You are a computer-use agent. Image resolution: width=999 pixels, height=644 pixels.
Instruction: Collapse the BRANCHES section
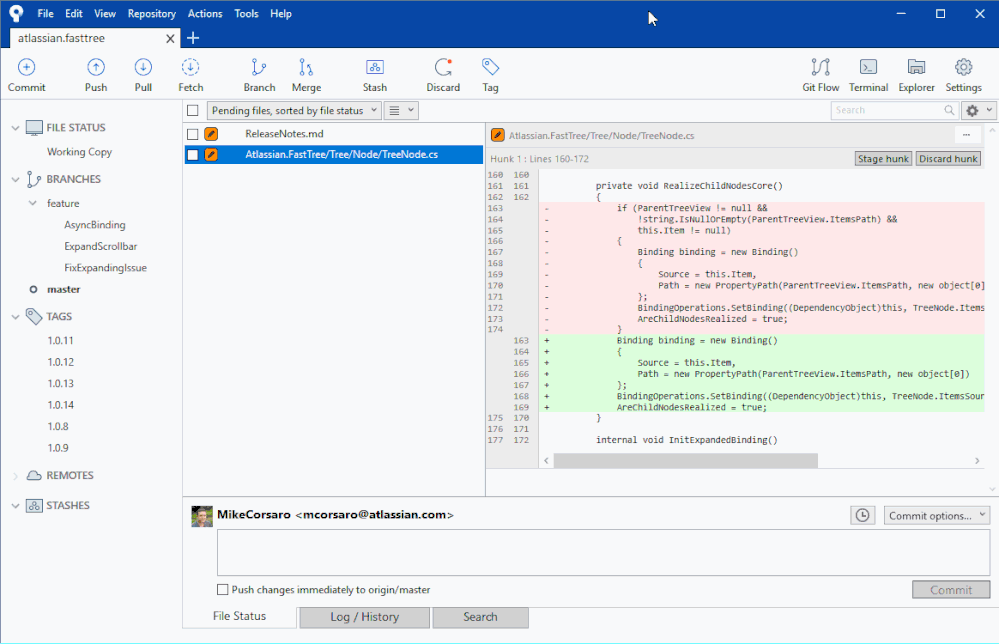(15, 180)
